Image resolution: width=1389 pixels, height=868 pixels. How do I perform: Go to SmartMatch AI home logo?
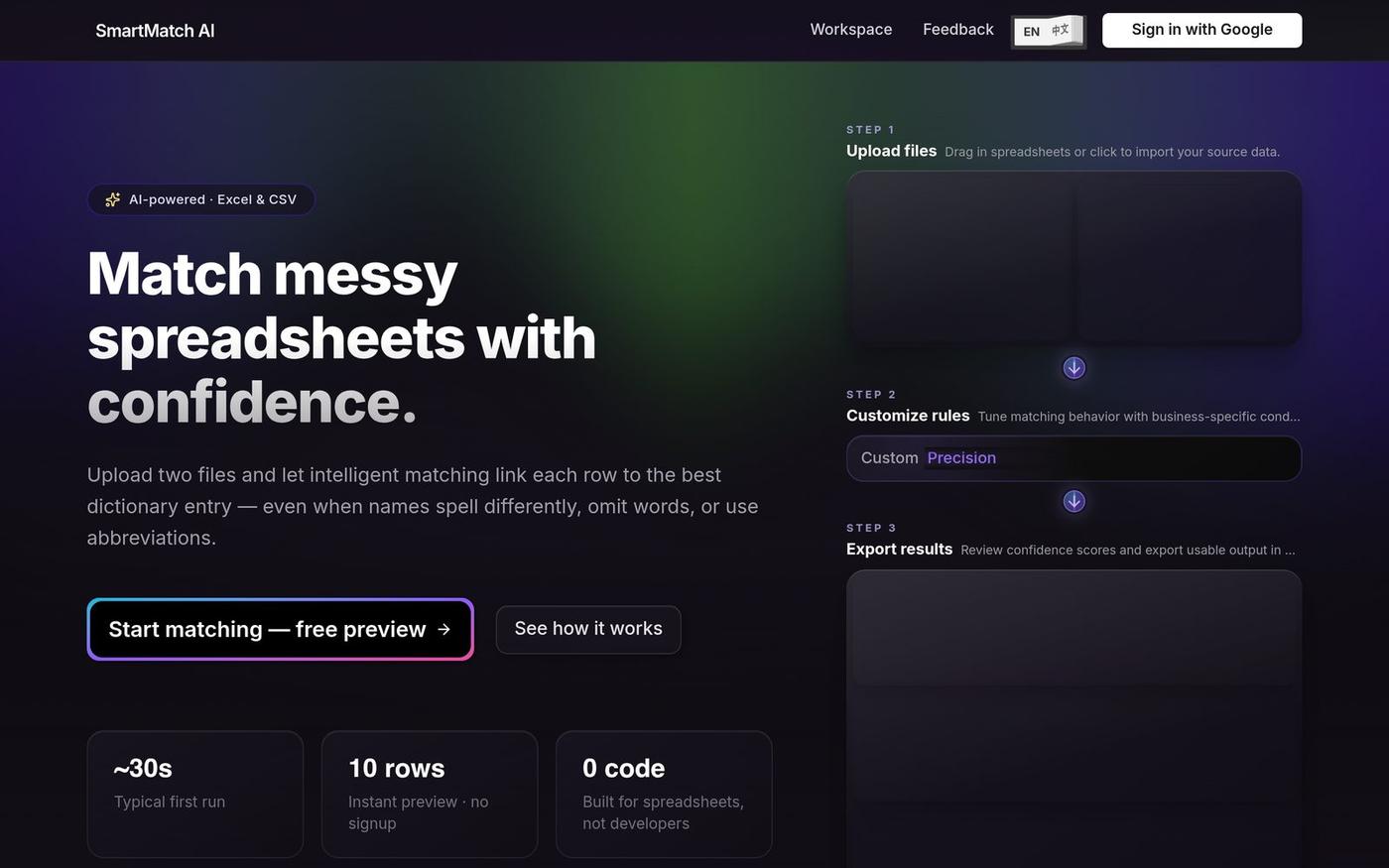[x=155, y=31]
